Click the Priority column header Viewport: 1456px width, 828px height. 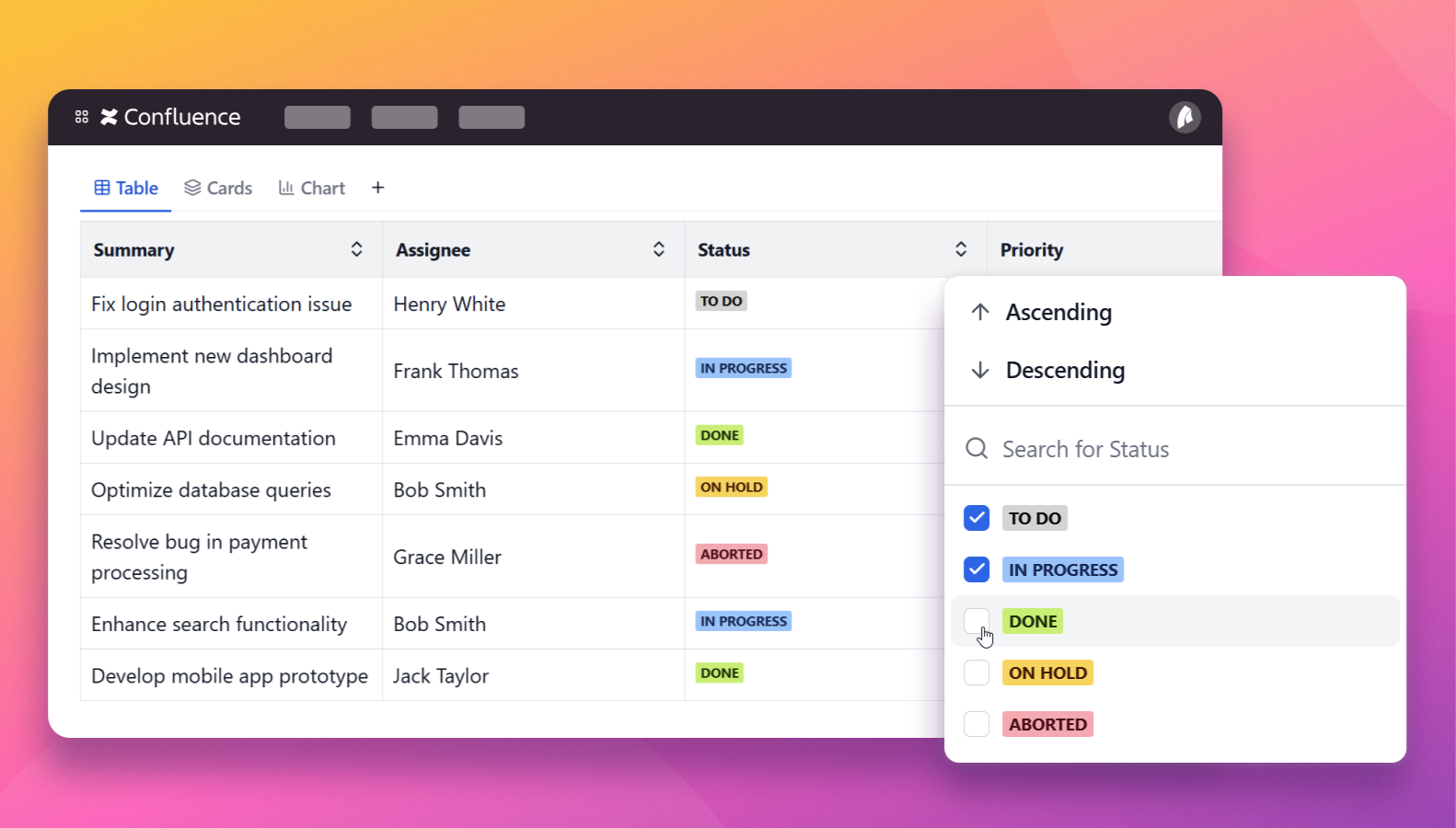(1032, 249)
